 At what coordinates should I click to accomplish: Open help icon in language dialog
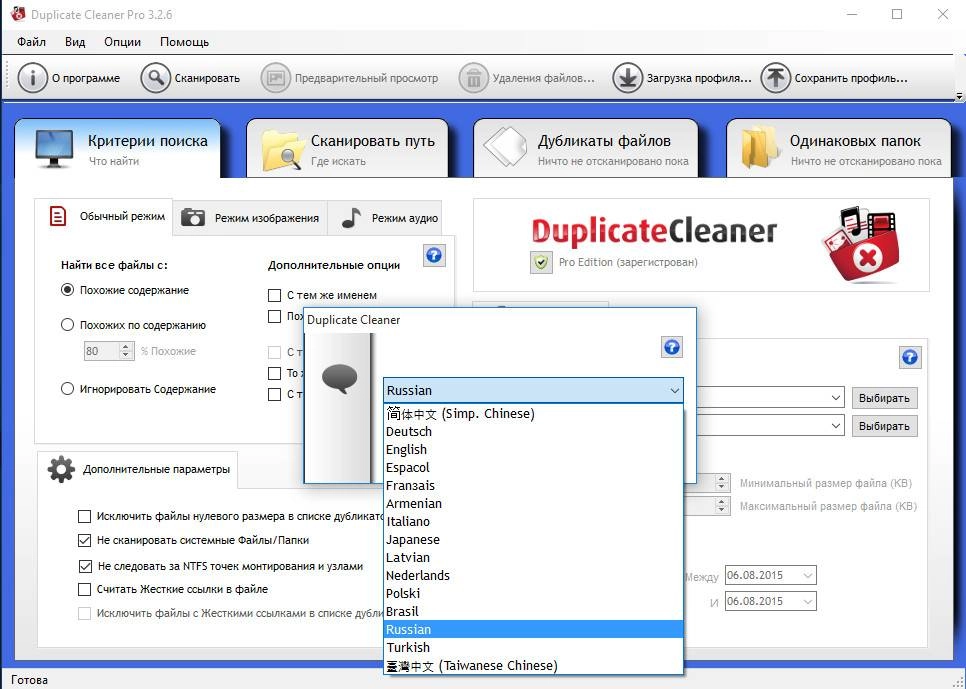click(672, 347)
